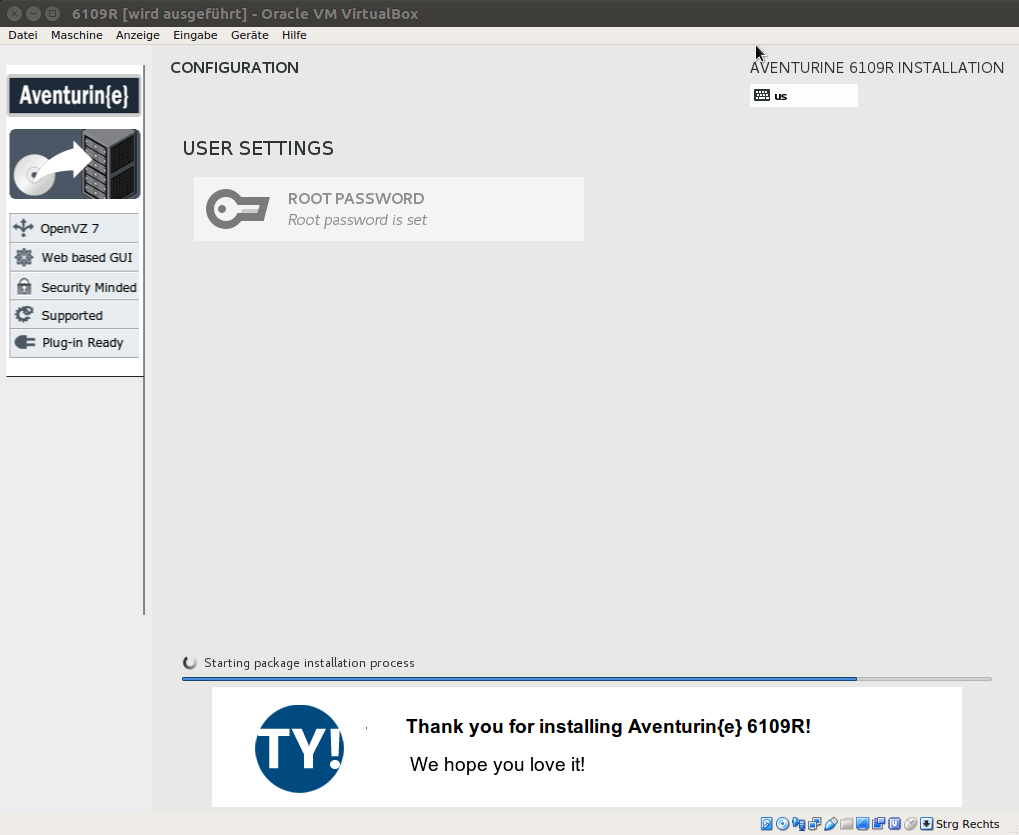Click the Web based GUI label

point(87,258)
